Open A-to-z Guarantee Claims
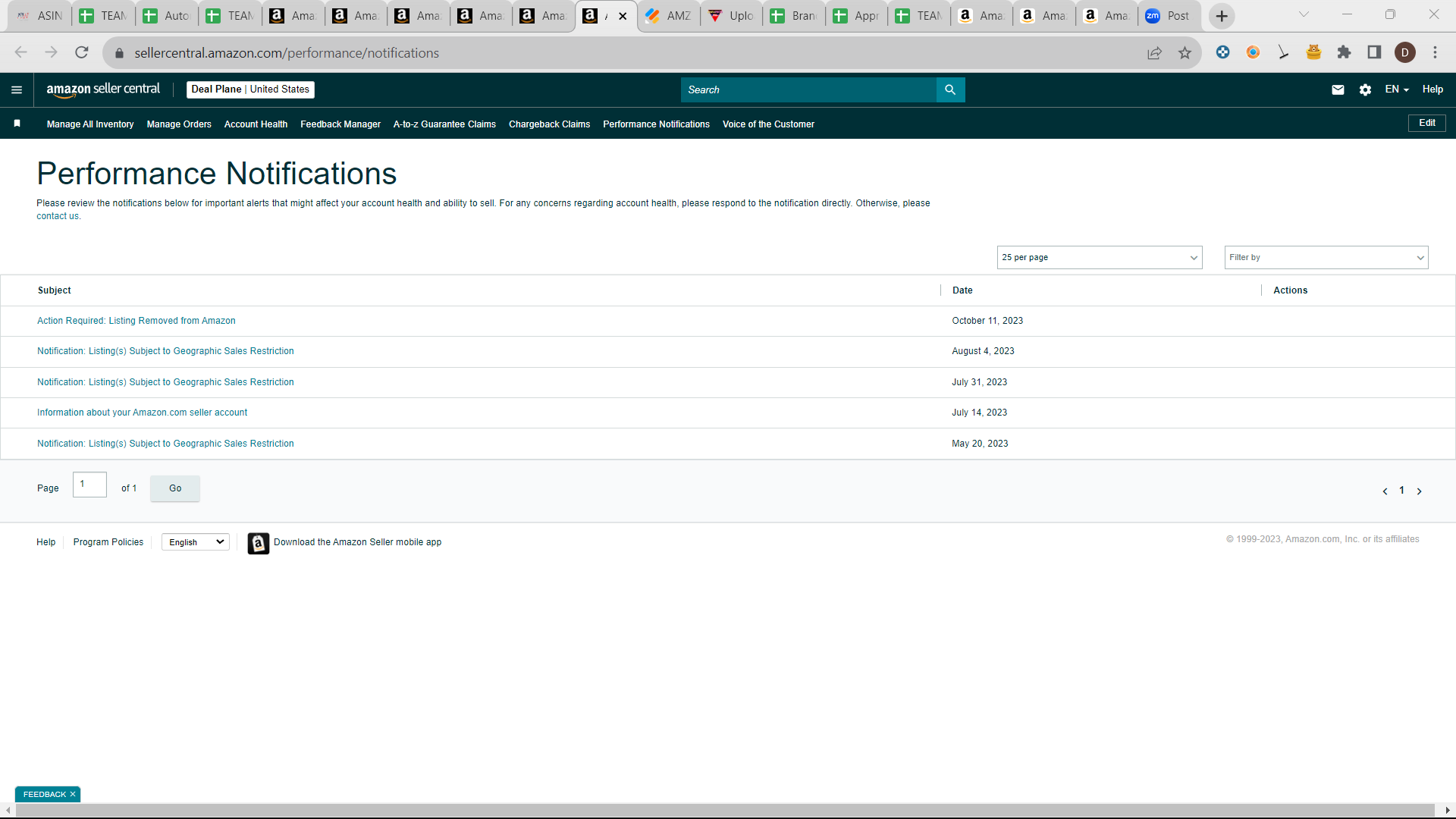 pos(444,124)
